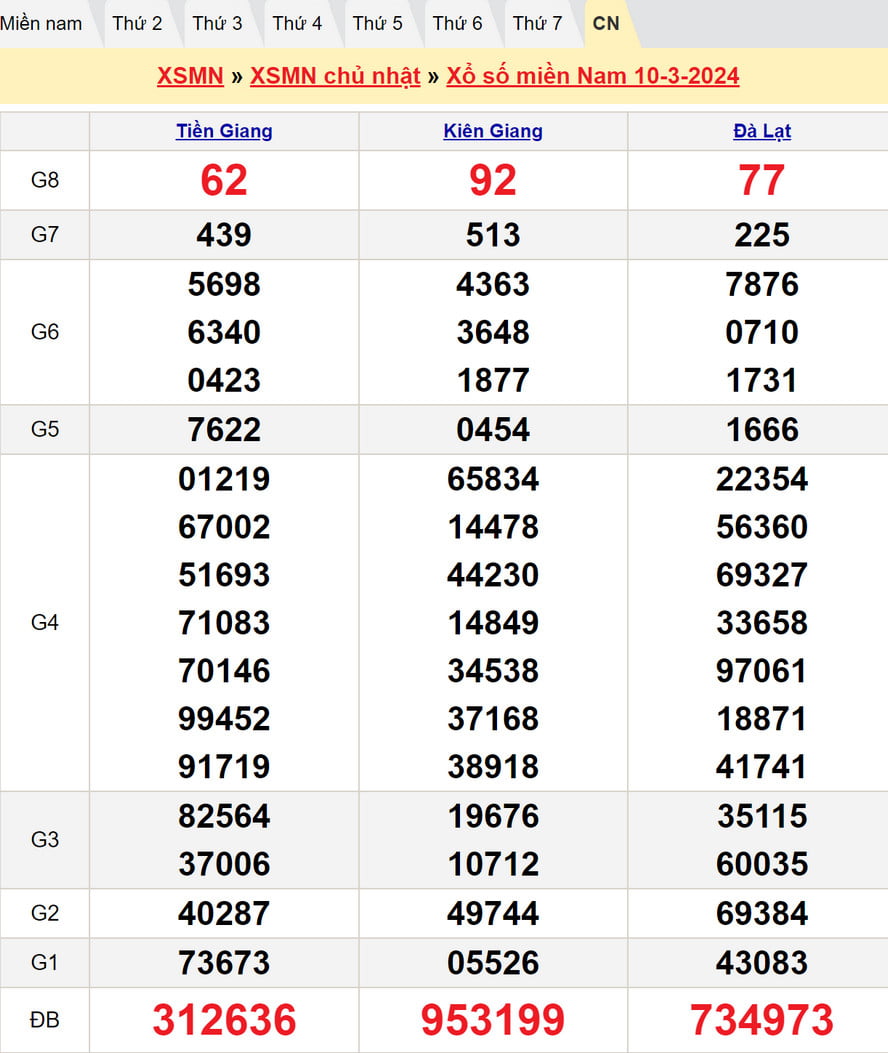Click the Thứ 5 tab

click(377, 23)
